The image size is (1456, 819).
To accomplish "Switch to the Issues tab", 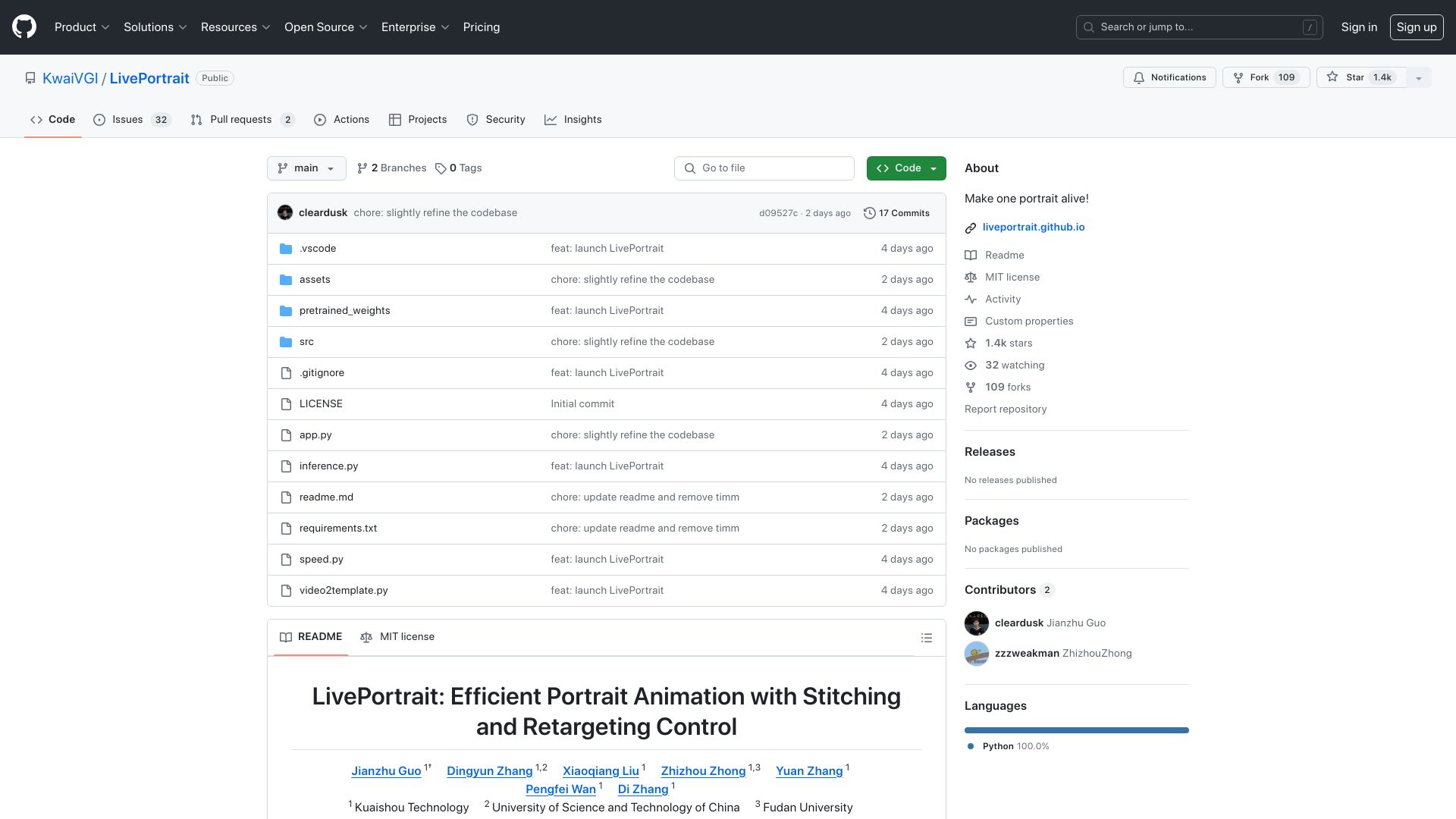I will point(132,120).
